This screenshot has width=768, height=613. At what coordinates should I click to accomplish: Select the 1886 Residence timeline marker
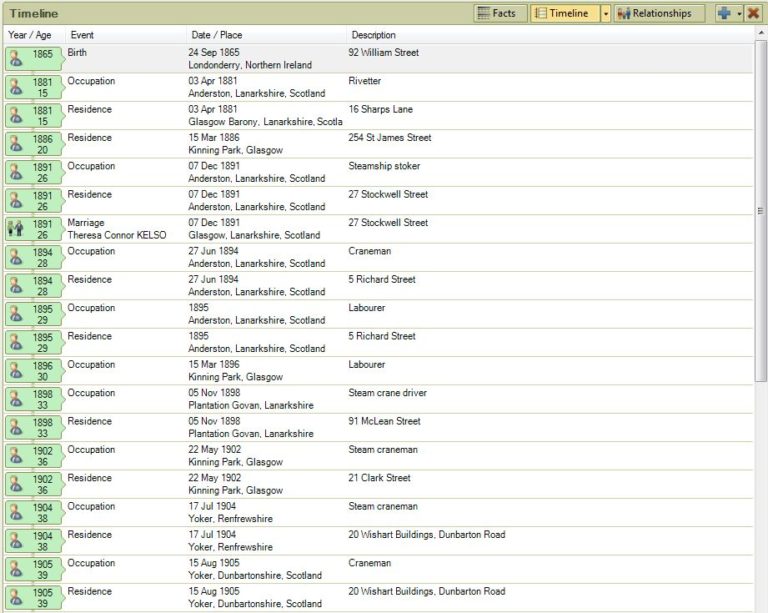click(34, 144)
